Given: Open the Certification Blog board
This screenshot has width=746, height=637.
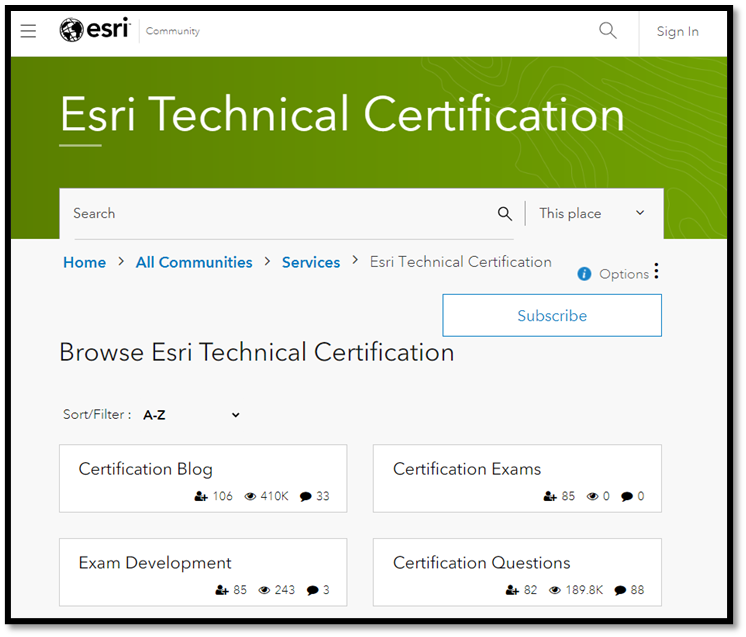Looking at the screenshot, I should pos(146,469).
